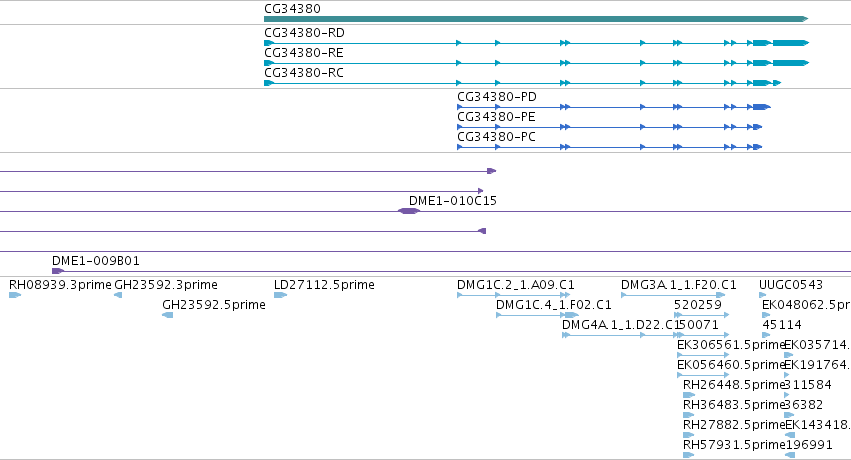Click the CG34380-RC transcript label
This screenshot has height=460, width=851.
pos(303,73)
